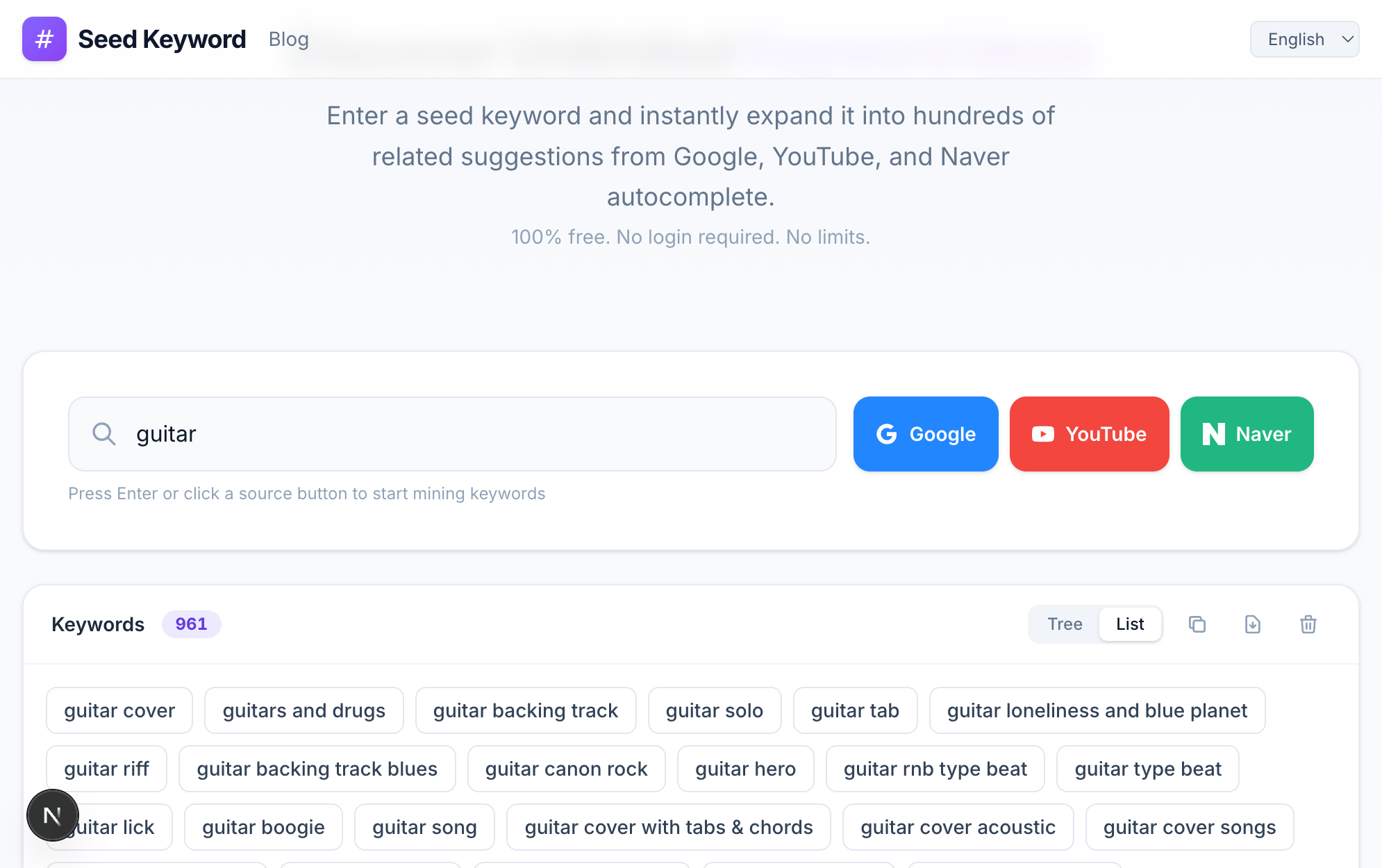Select 'guitar cover with tabs & chords' chip
1382x868 pixels.
point(669,827)
